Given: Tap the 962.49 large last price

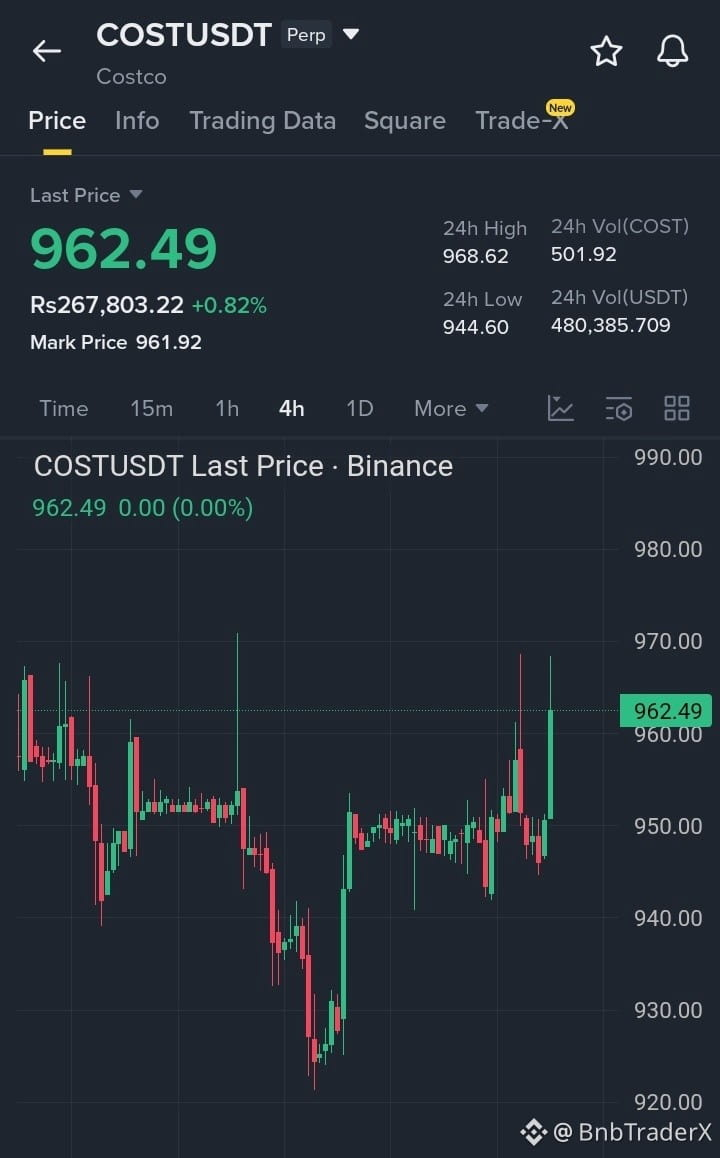Looking at the screenshot, I should [x=124, y=248].
